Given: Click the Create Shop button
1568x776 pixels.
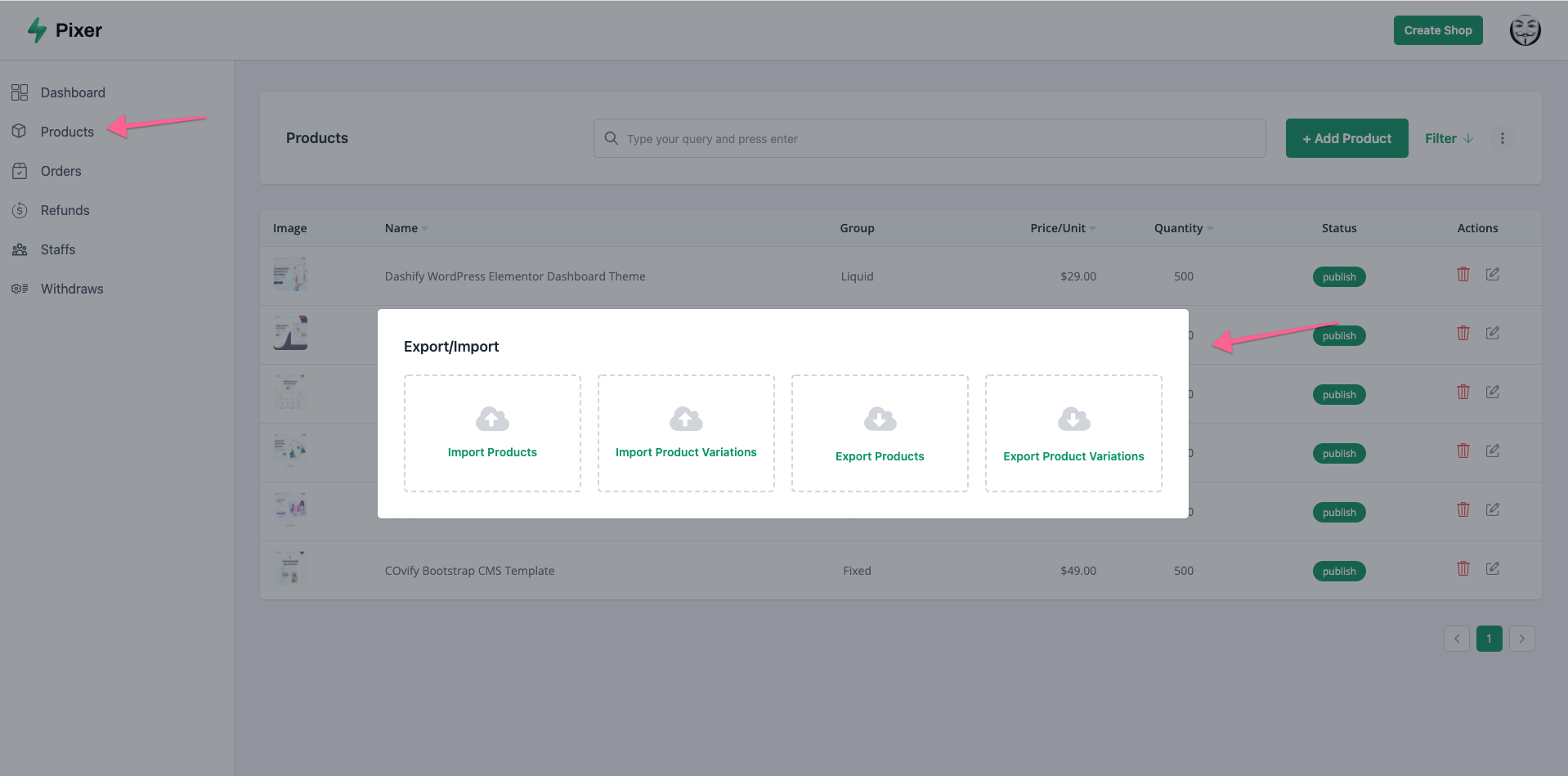Looking at the screenshot, I should pyautogui.click(x=1438, y=30).
